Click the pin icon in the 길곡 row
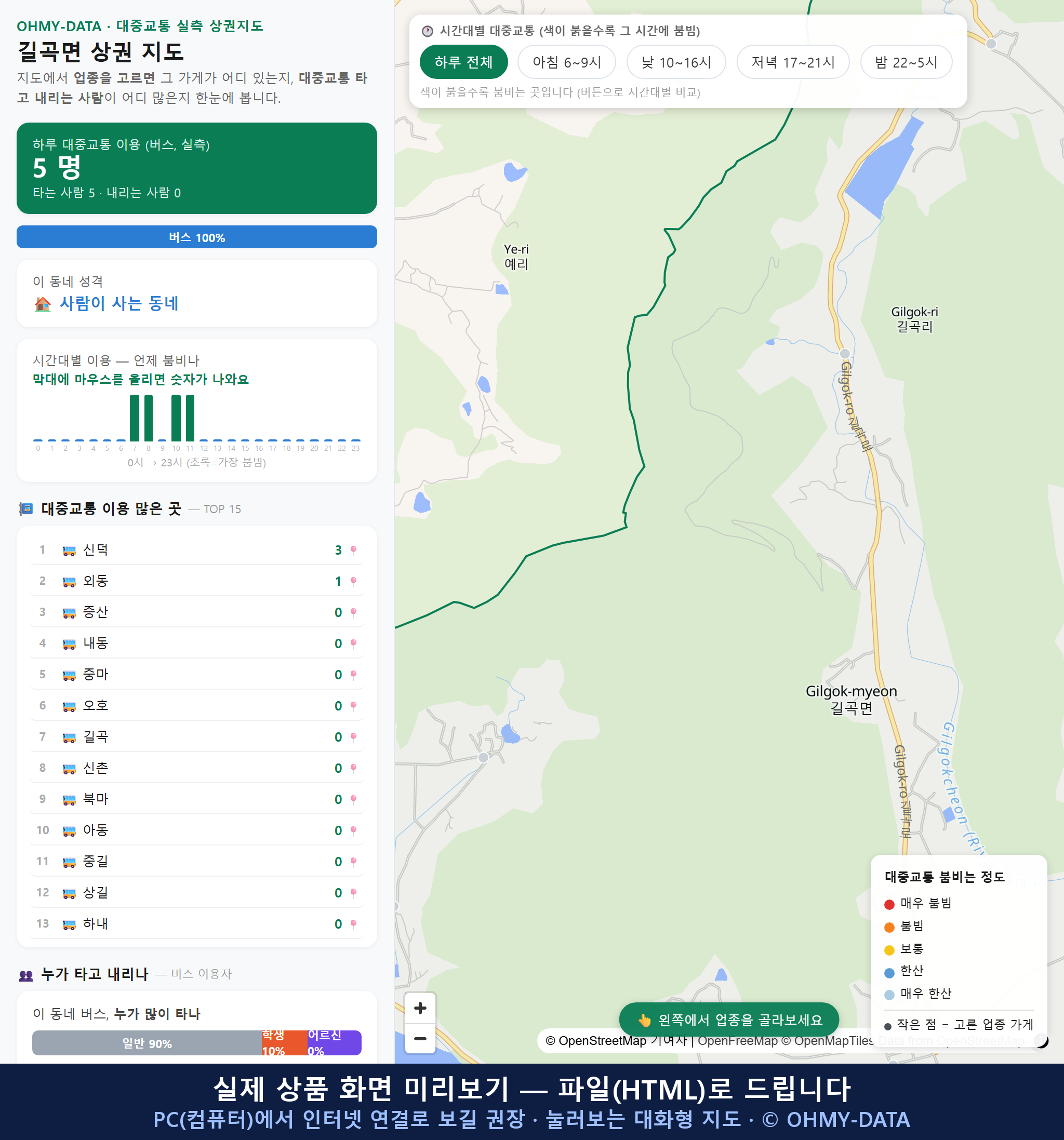The width and height of the screenshot is (1064, 1140). tap(353, 737)
